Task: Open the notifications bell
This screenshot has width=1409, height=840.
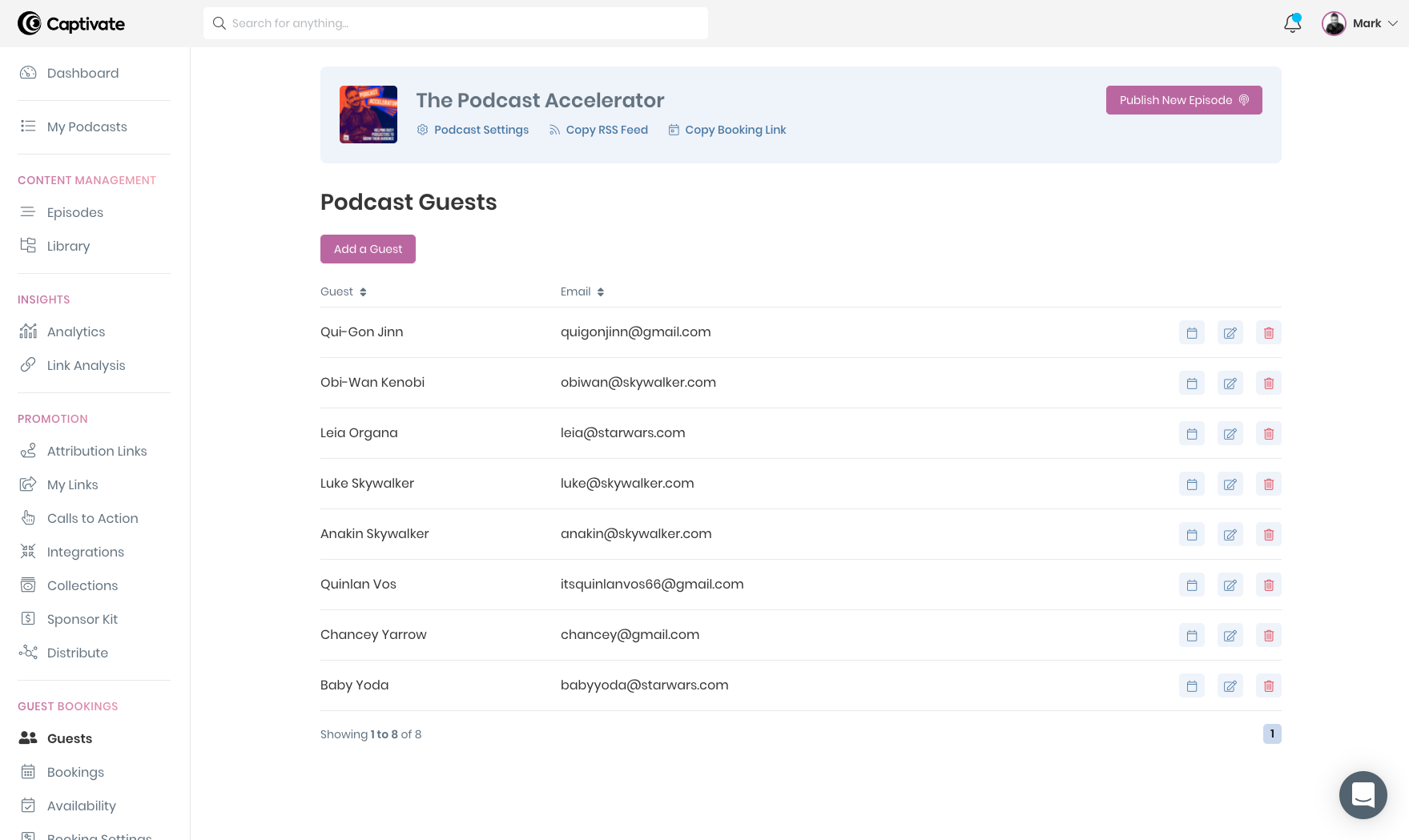Action: [x=1292, y=24]
